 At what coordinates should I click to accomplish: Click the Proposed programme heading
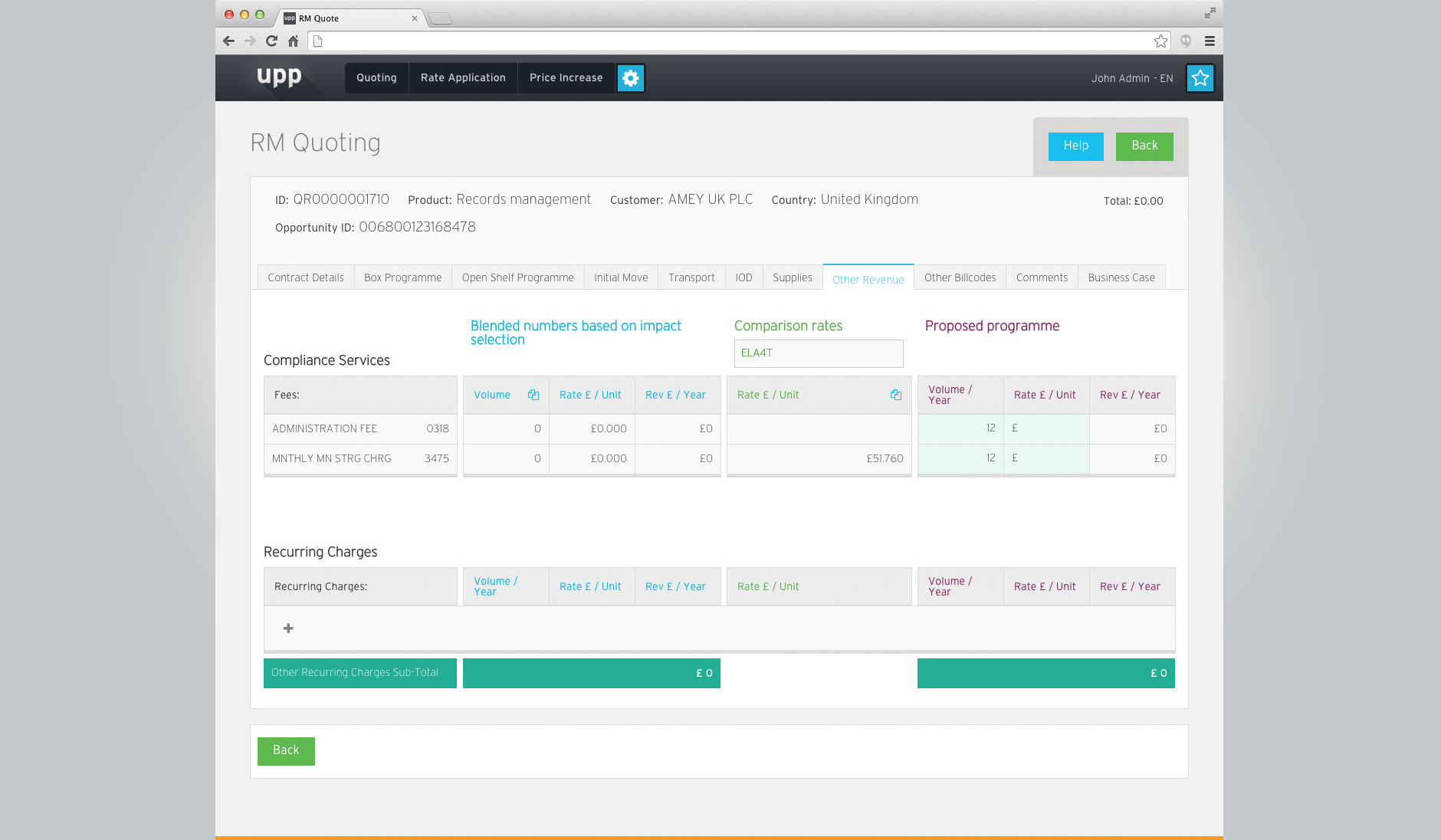(992, 326)
